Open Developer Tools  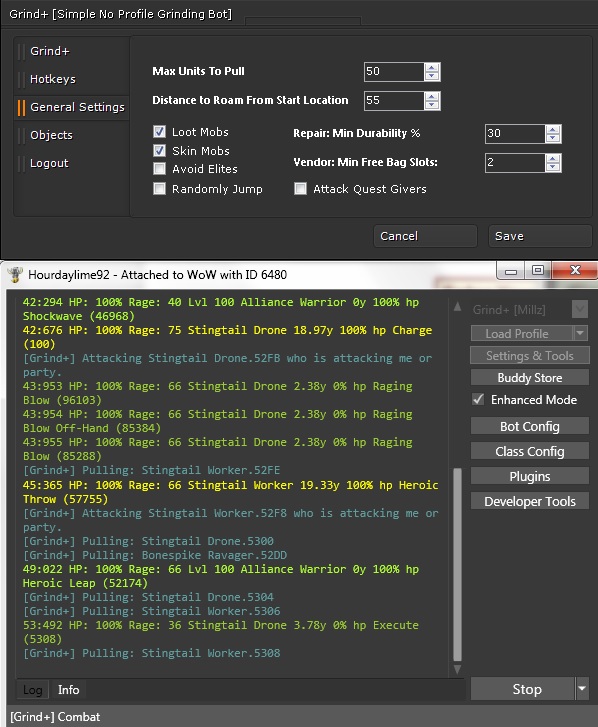point(530,501)
